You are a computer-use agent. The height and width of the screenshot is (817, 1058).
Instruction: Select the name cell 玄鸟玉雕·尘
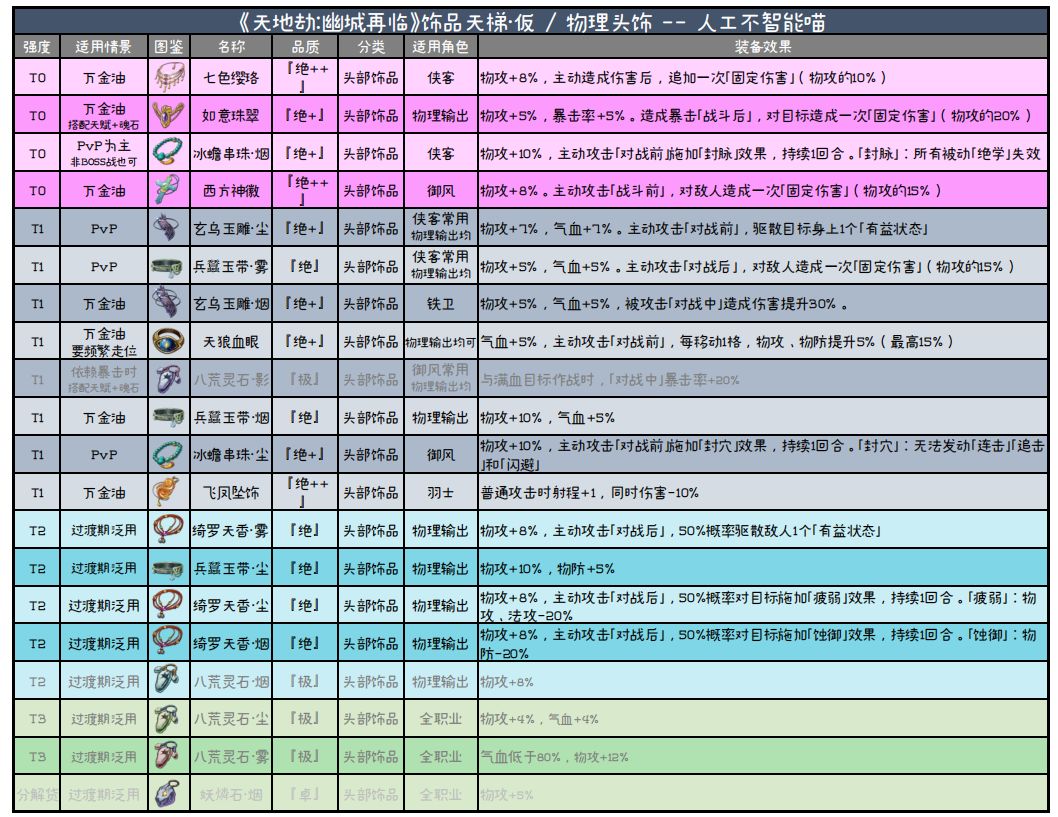tap(231, 229)
